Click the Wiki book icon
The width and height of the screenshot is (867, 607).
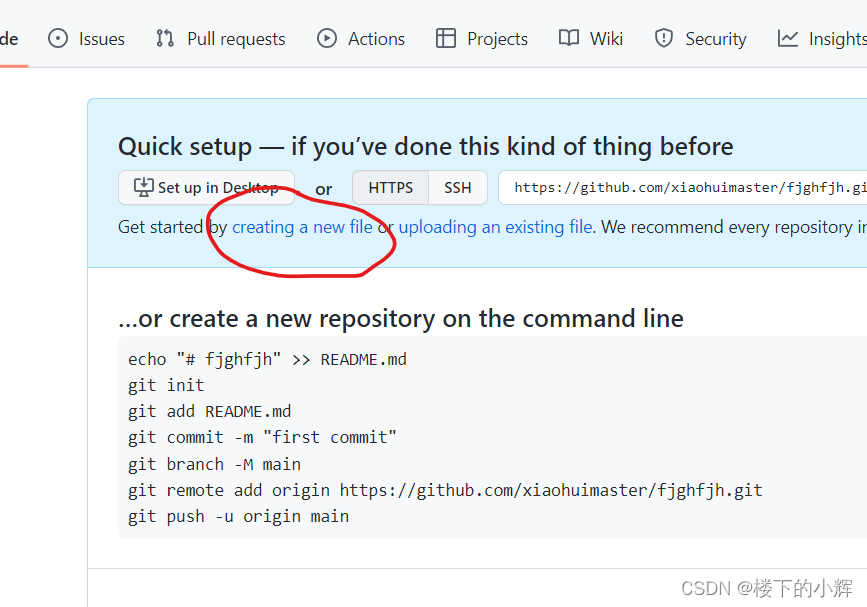click(x=569, y=38)
